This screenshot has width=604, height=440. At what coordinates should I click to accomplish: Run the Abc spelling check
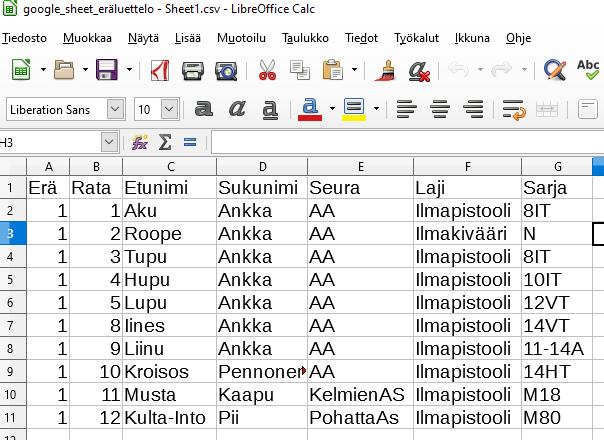(588, 70)
